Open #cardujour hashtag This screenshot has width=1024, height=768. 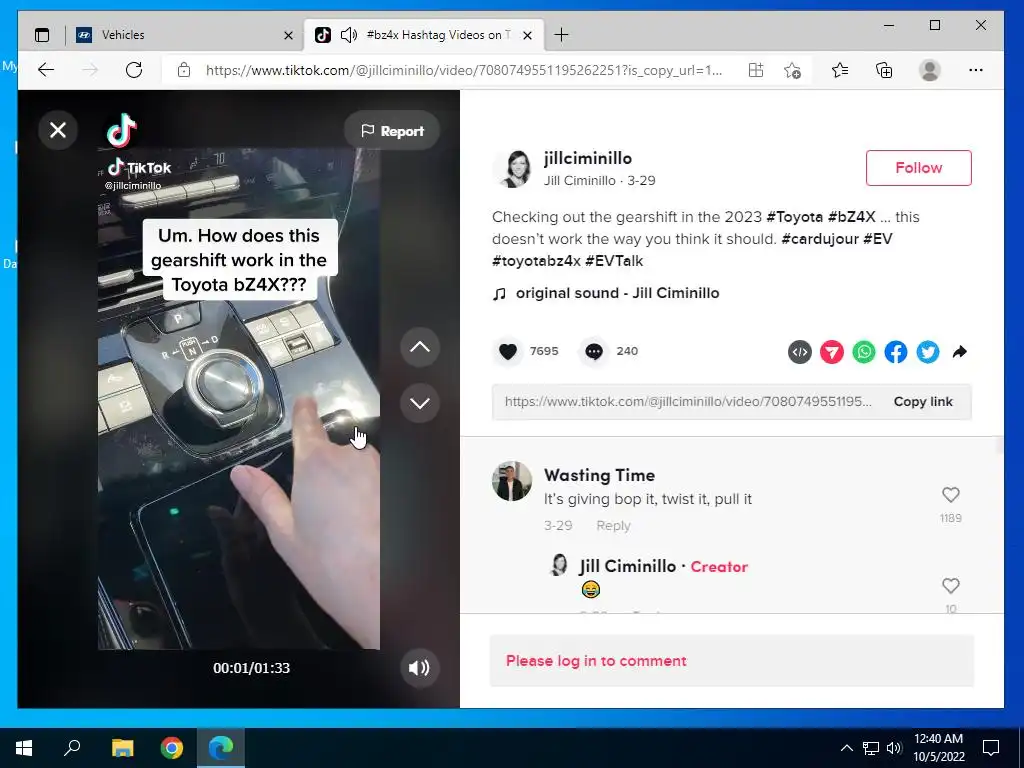[820, 239]
